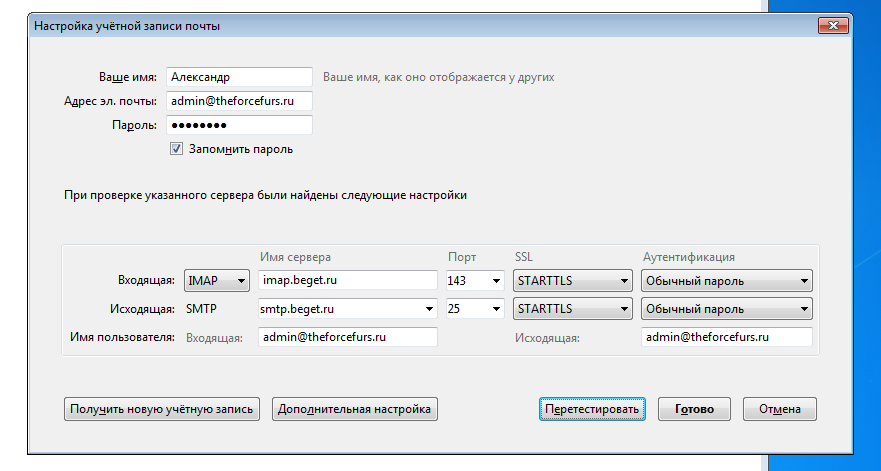Screen dimensions: 881x471
Task: Open incoming authentication Обычный пароль dropdown
Action: (726, 280)
